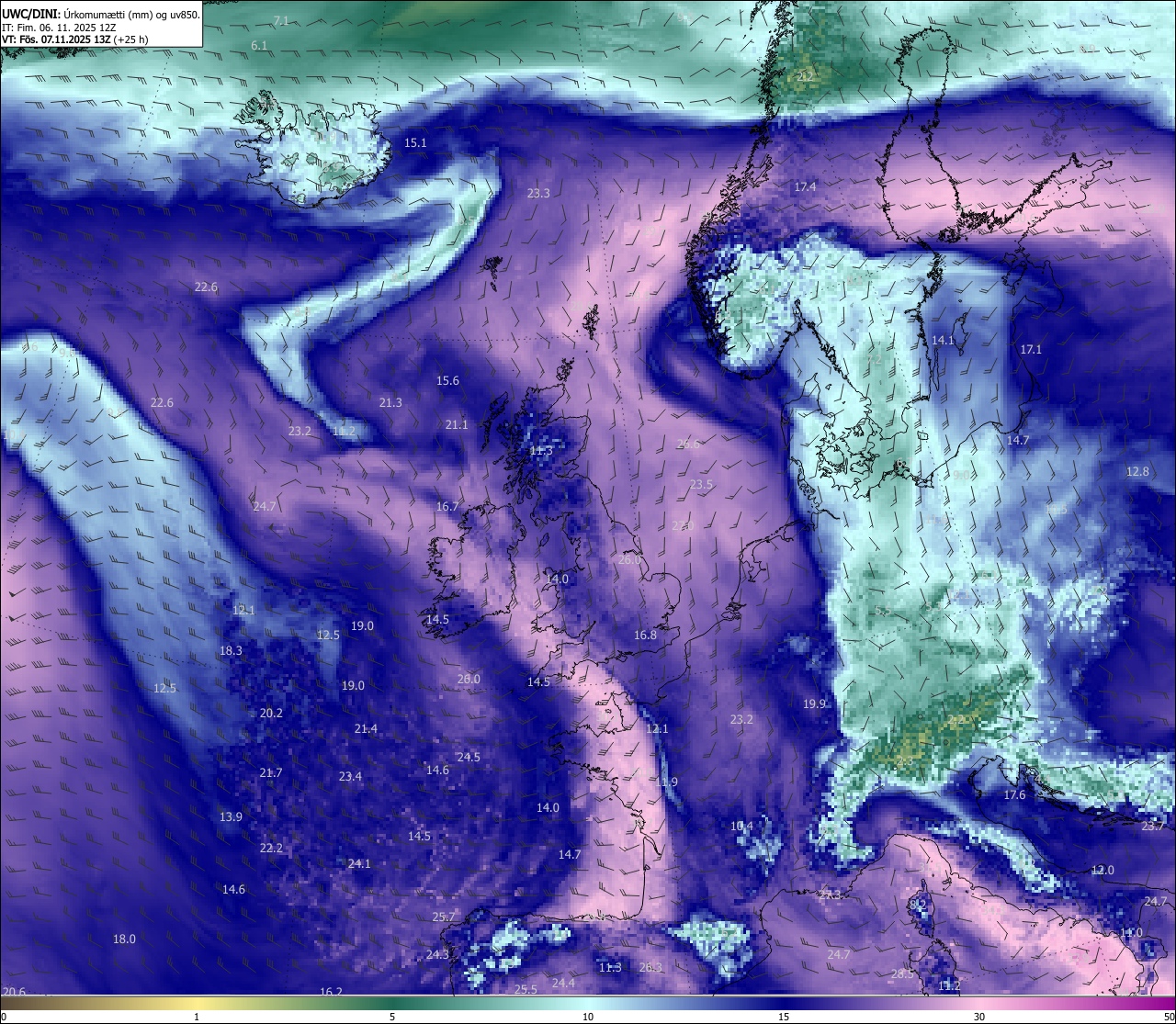
Task: Click the map value 20.6
Action: tap(14, 992)
